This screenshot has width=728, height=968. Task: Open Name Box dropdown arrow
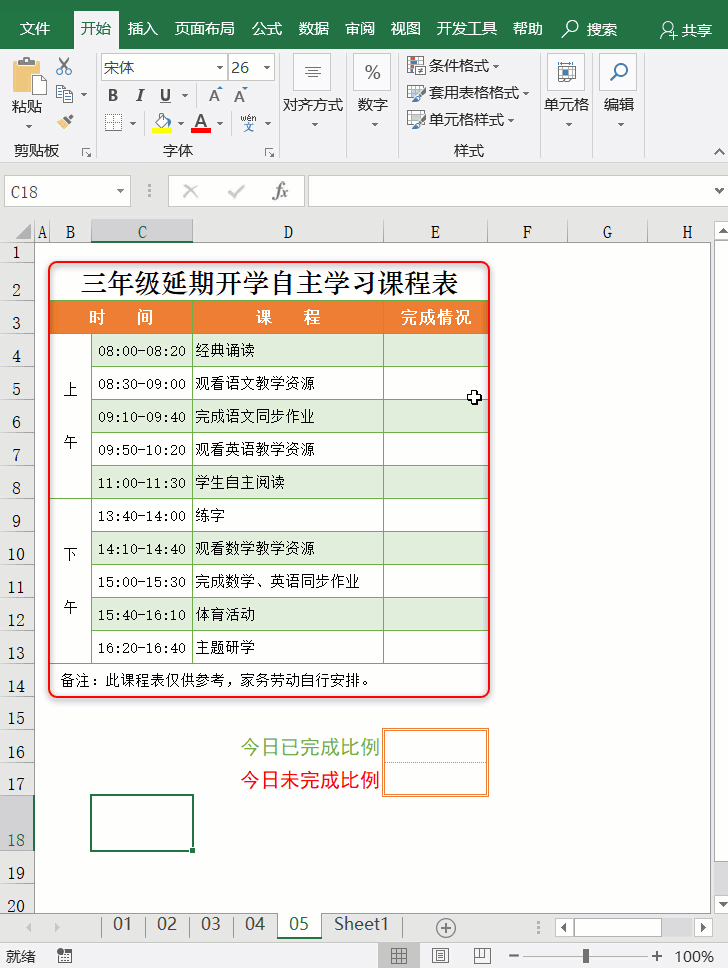[x=120, y=191]
